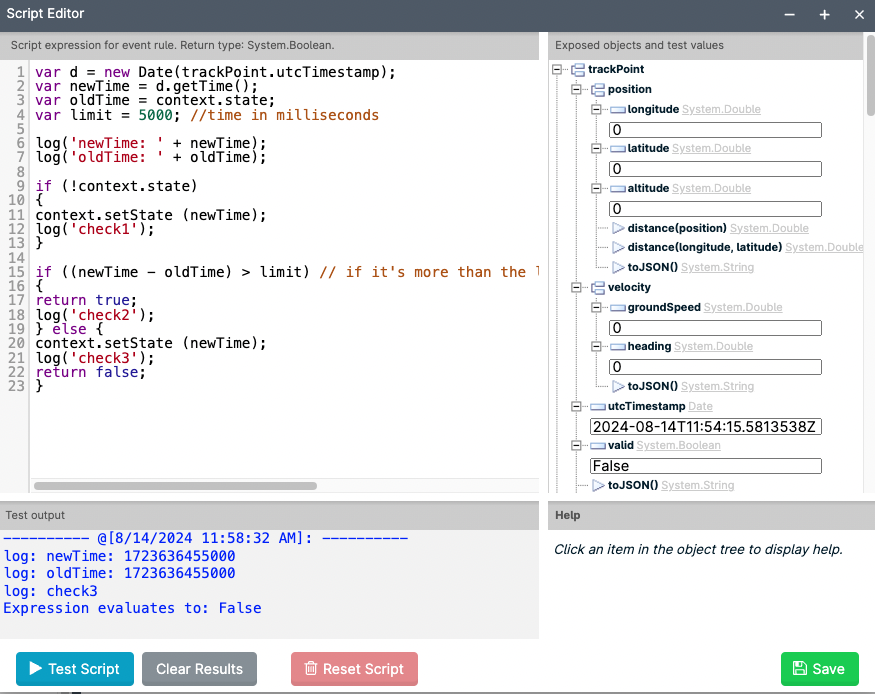Edit the valid test value field
The image size is (875, 694).
pyautogui.click(x=706, y=466)
